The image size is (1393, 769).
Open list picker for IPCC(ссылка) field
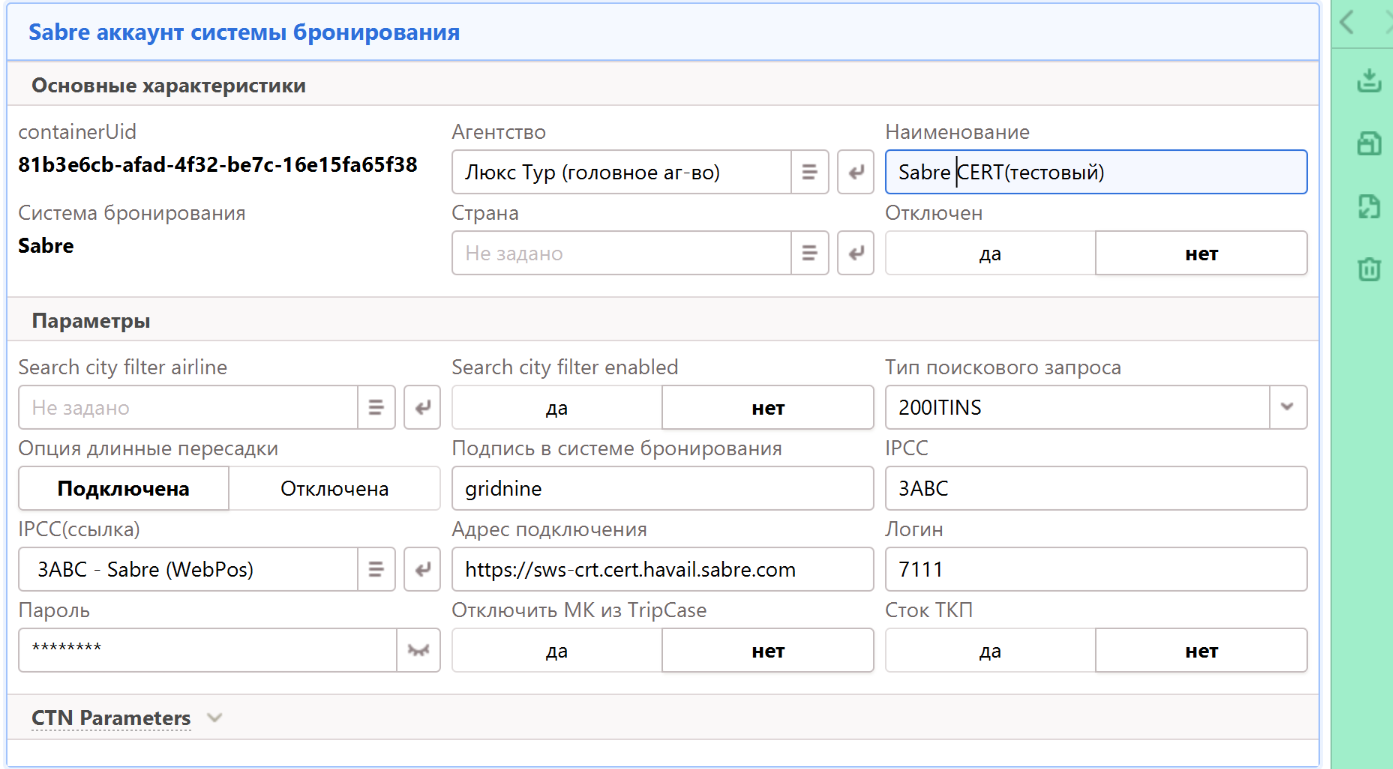[376, 569]
